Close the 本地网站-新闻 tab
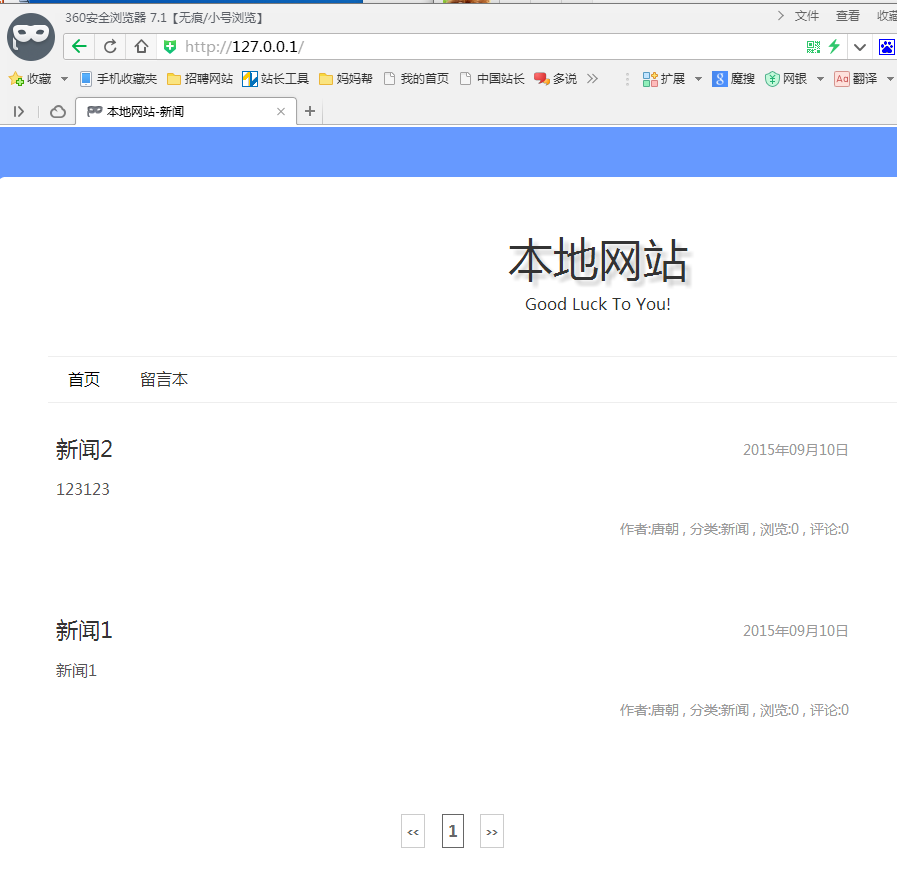897x885 pixels. point(281,112)
